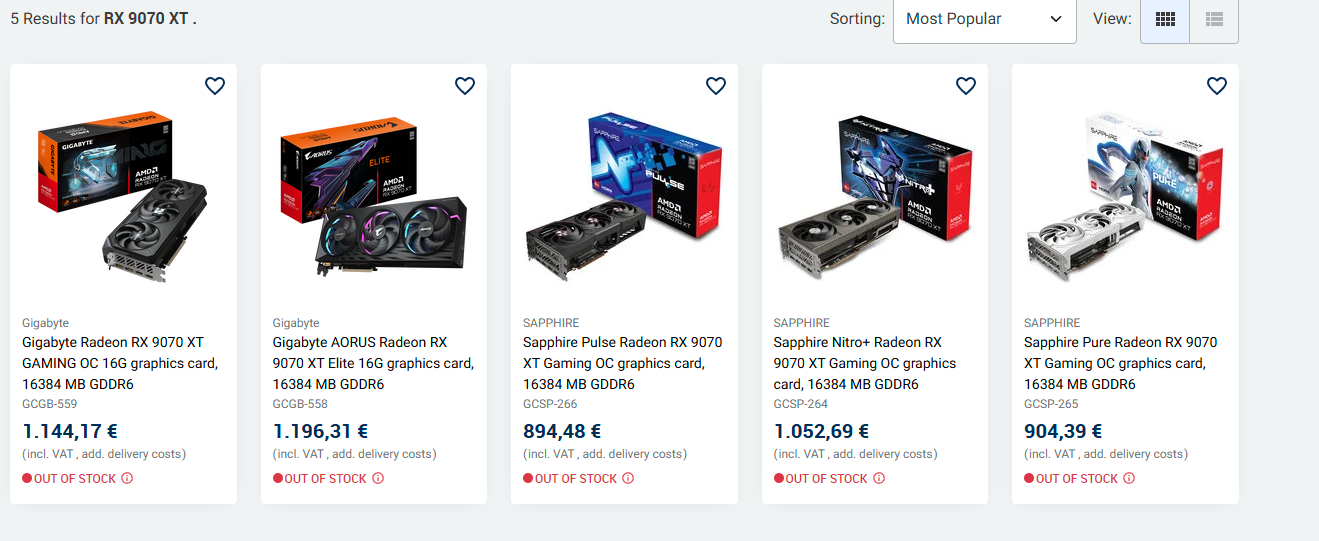Open the Most Popular sorting dropdown
This screenshot has height=541, width=1319.
984,19
